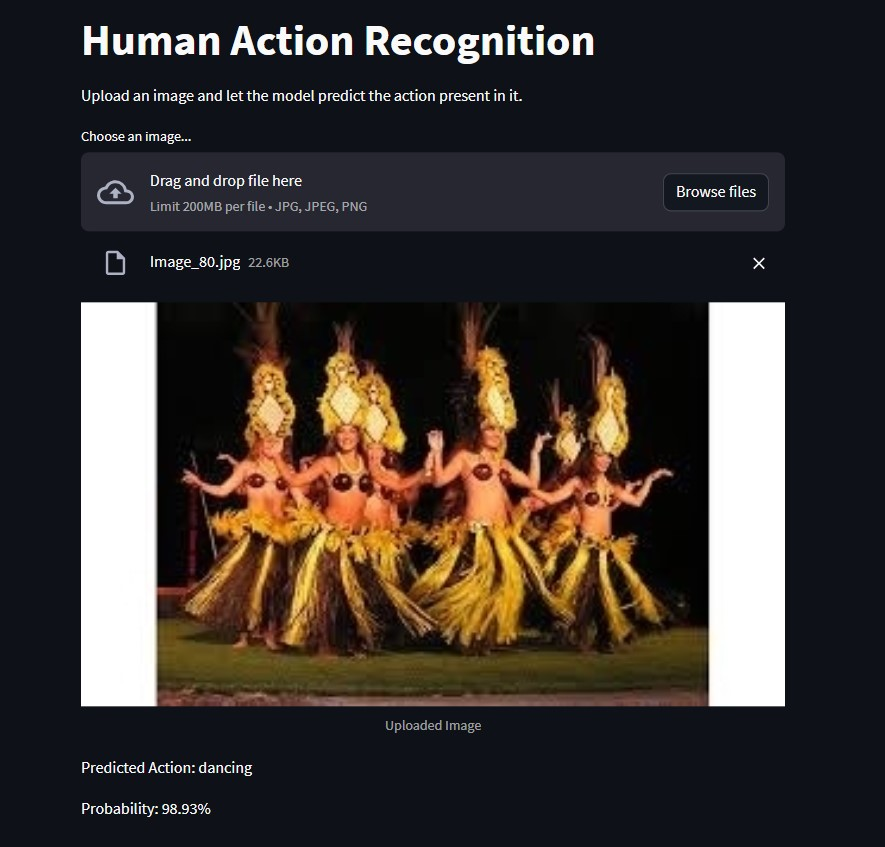Remove the uploaded Image_80.jpg with the X

tap(759, 263)
